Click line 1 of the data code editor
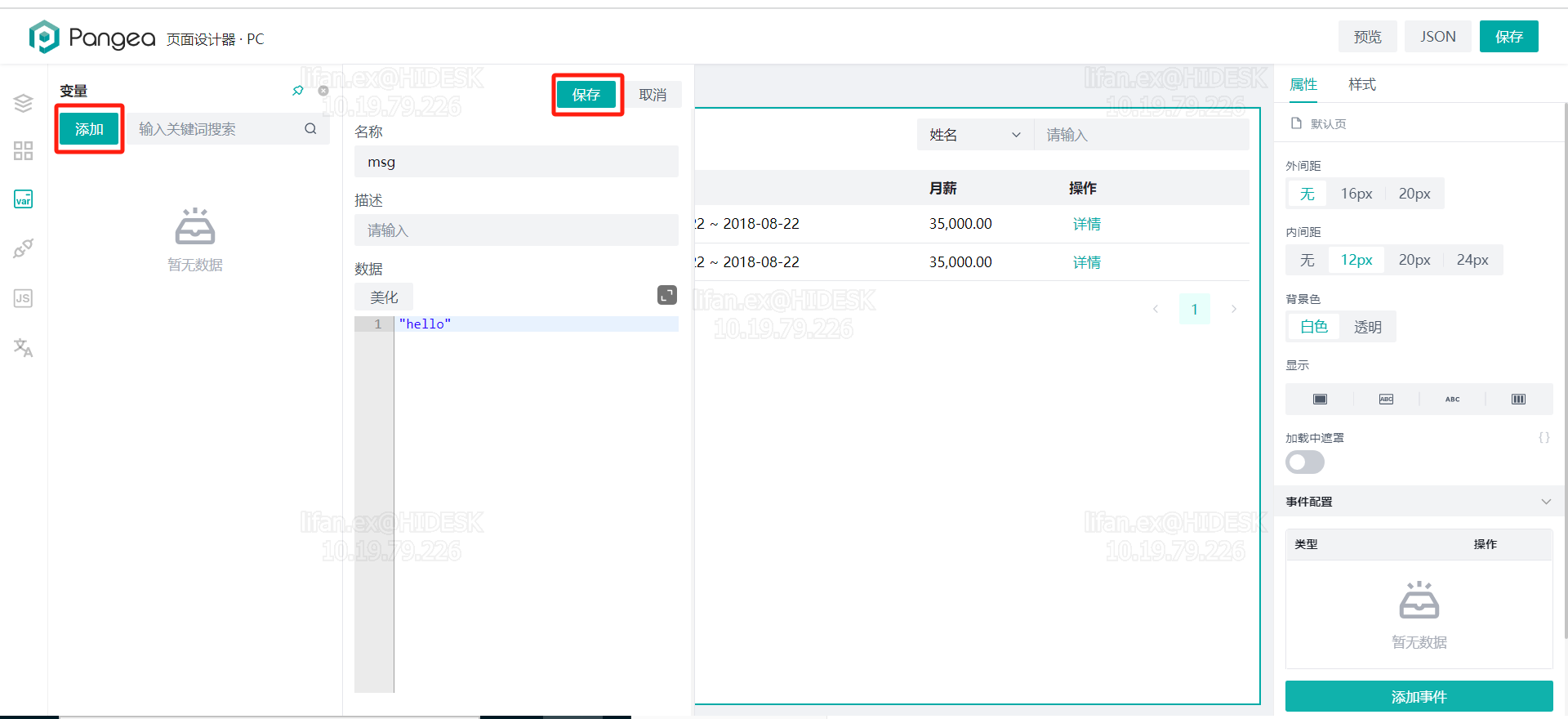This screenshot has height=719, width=1568. pyautogui.click(x=537, y=324)
